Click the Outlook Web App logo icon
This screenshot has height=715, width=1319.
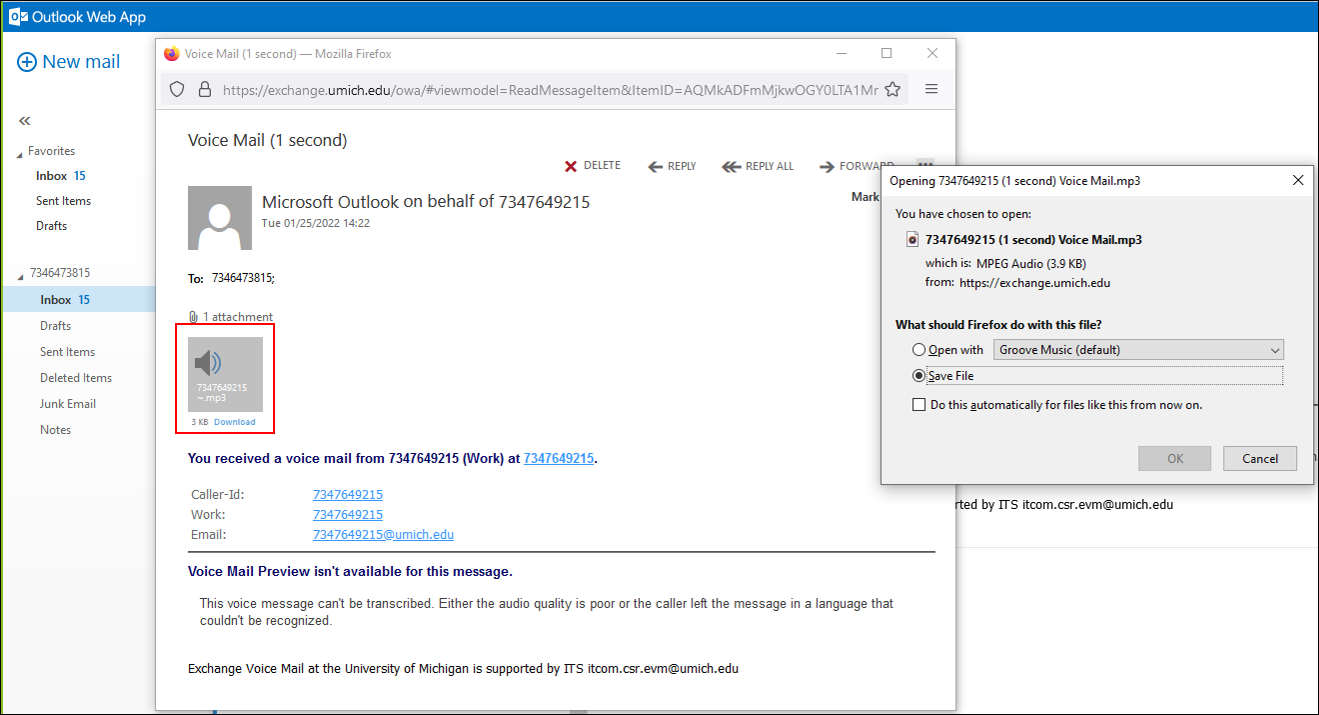click(x=17, y=16)
